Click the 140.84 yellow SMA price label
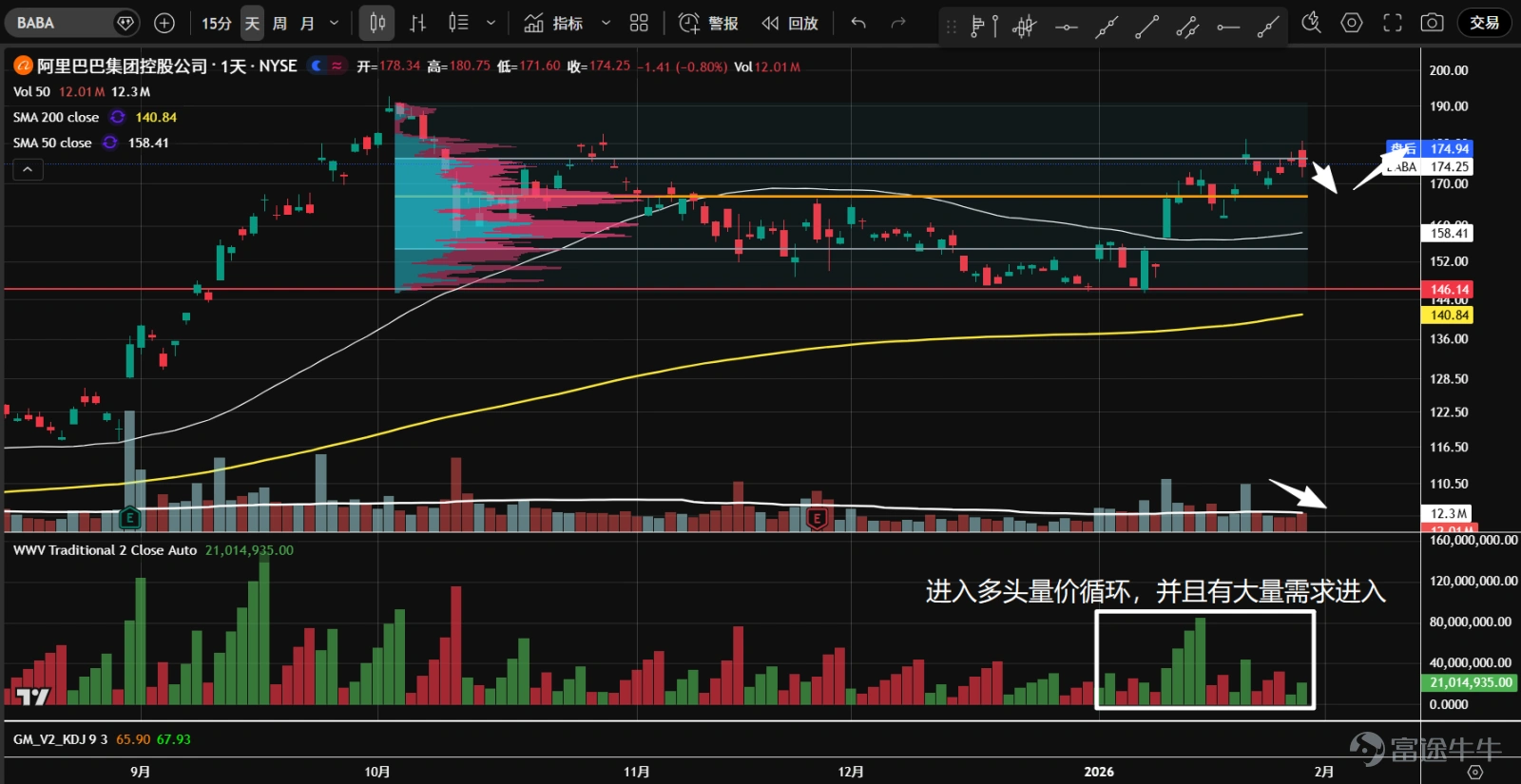This screenshot has width=1521, height=784. point(1449,316)
